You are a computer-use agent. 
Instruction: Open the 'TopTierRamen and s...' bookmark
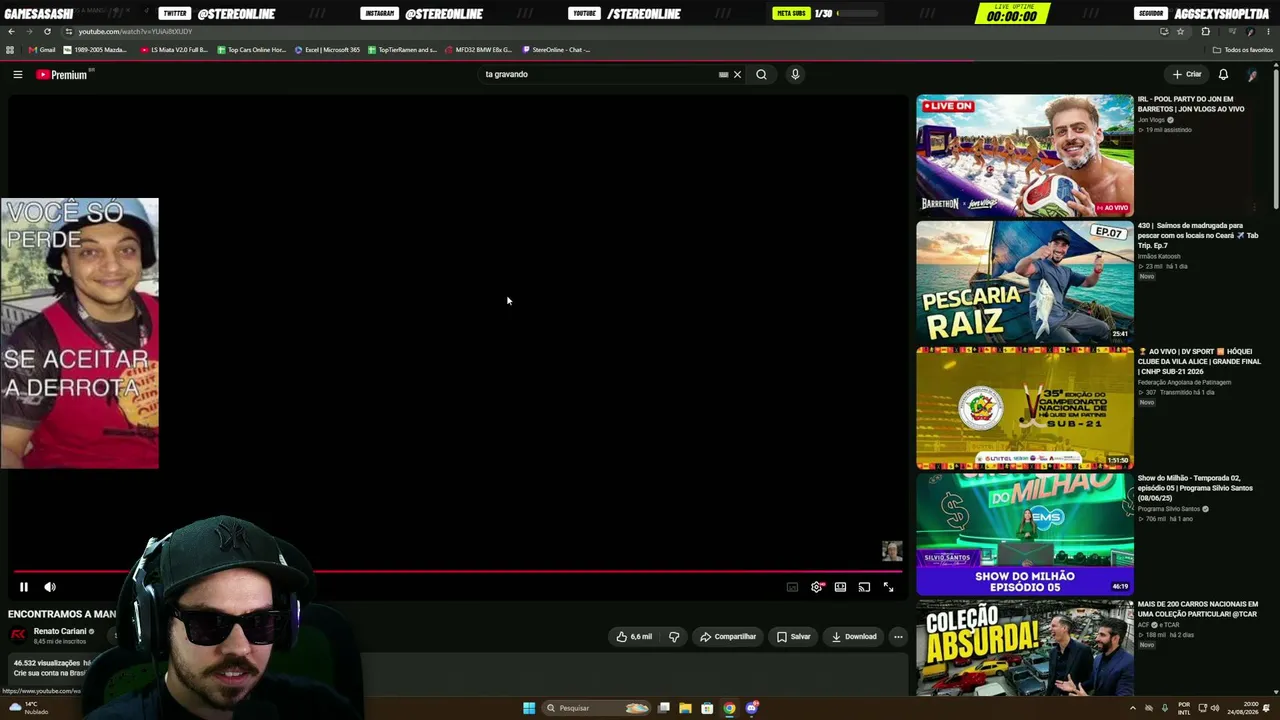click(402, 50)
